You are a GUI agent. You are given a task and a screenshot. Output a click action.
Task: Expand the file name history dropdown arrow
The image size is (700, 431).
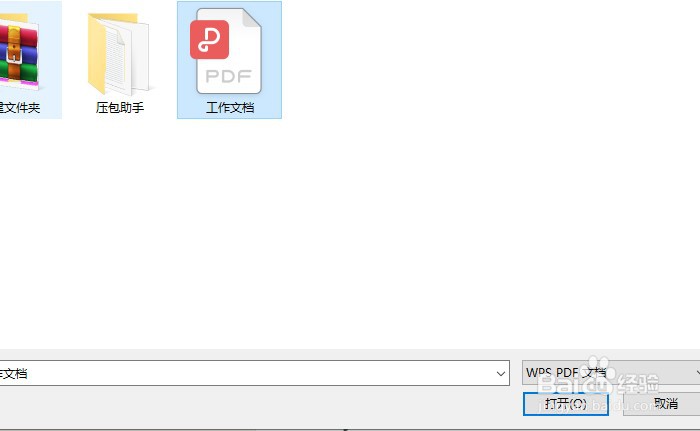coord(501,373)
